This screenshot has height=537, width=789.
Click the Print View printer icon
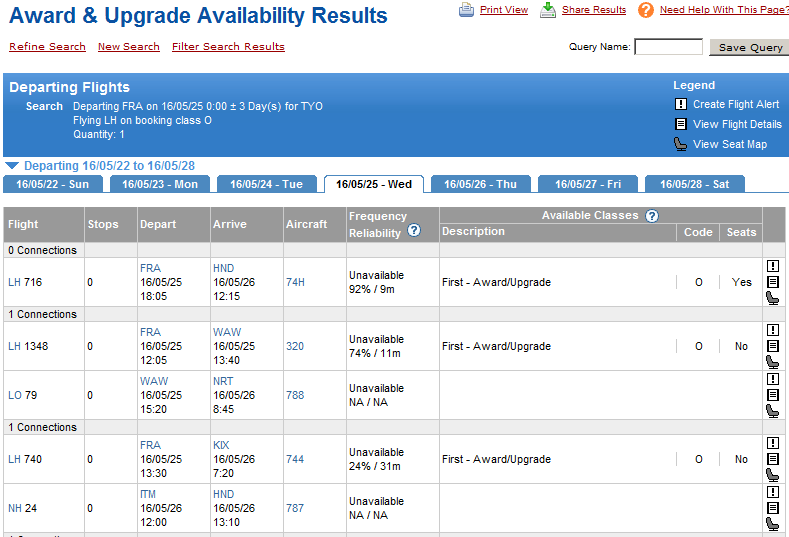click(x=467, y=10)
